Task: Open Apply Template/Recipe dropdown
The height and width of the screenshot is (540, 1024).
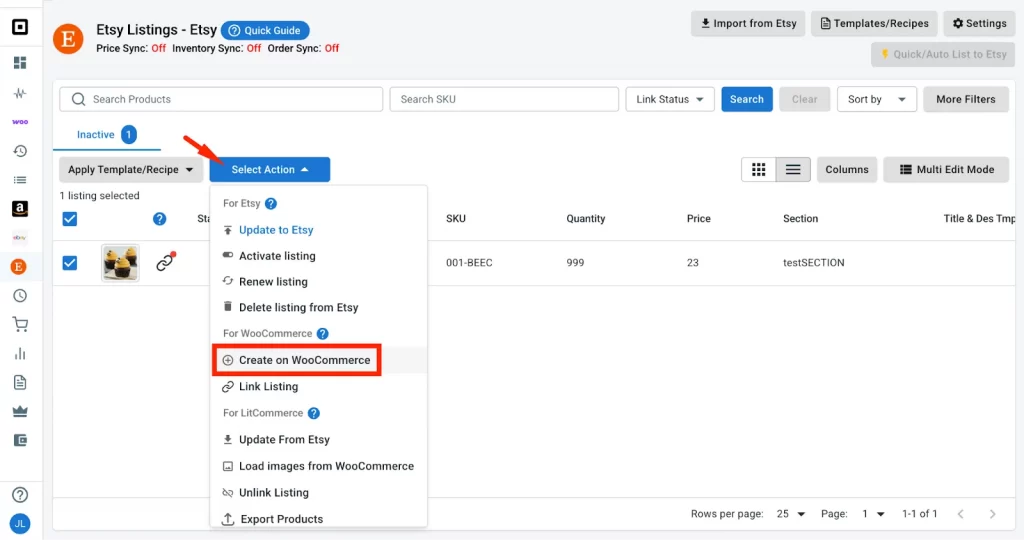Action: pos(131,170)
